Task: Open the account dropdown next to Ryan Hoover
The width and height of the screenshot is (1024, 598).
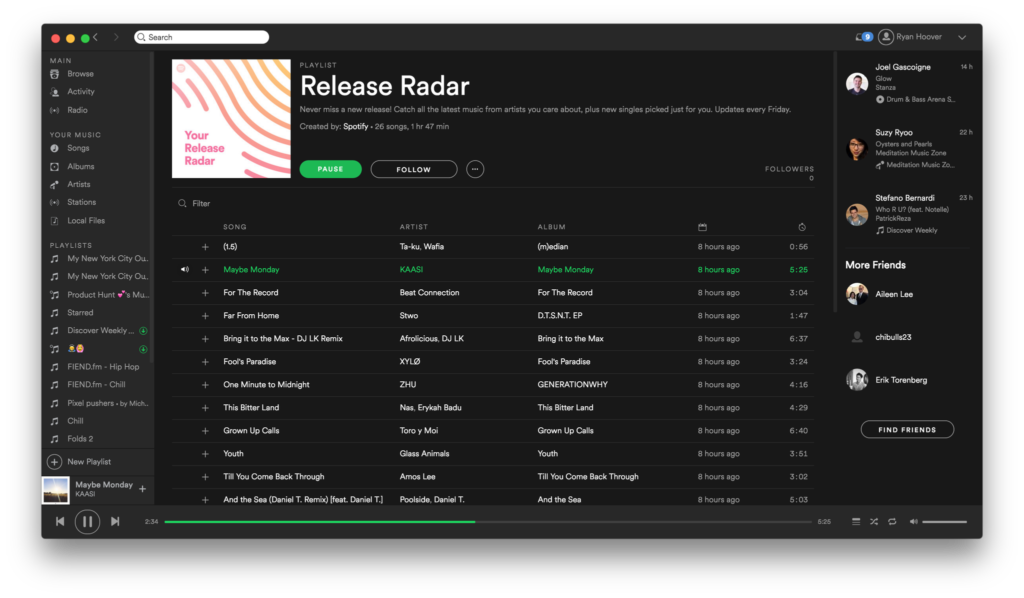Action: (x=961, y=36)
